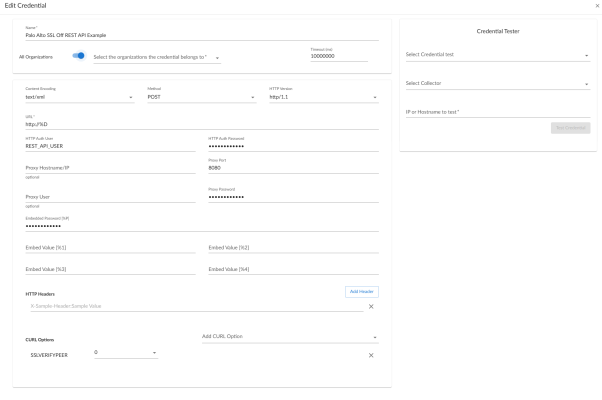The image size is (602, 400).
Task: Open the Select Credential test dropdown
Action: pos(497,55)
